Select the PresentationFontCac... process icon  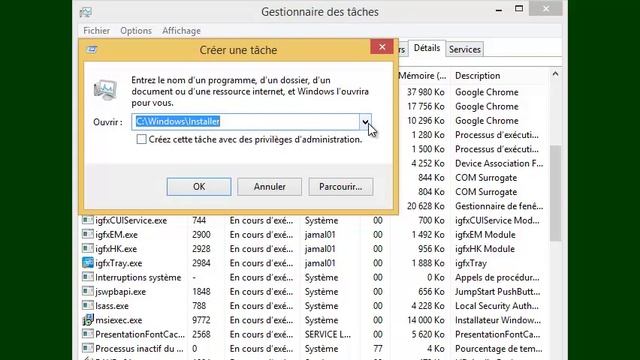[87, 334]
